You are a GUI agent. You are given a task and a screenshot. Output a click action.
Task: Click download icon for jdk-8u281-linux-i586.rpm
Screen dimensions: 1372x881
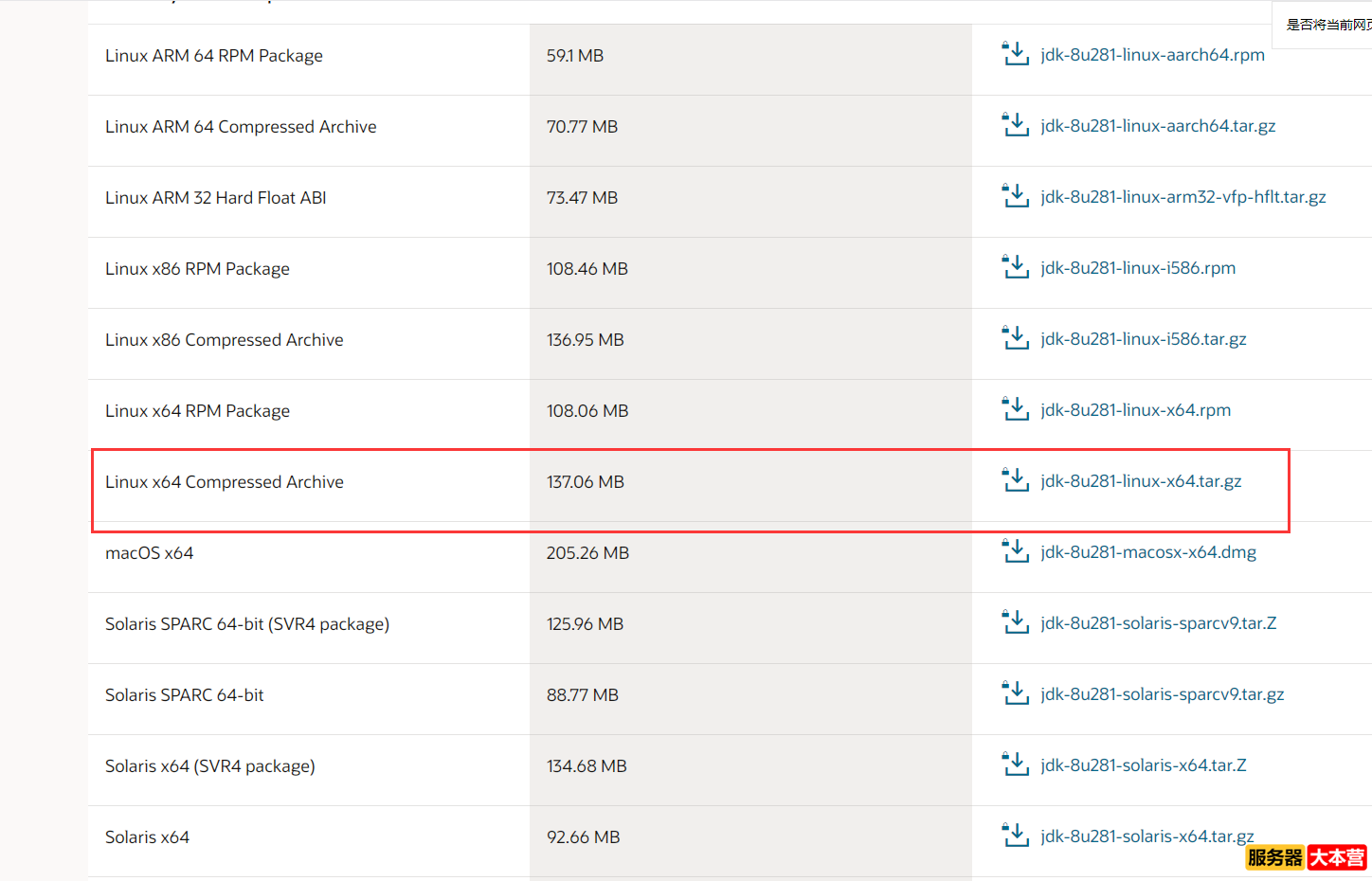(1016, 267)
